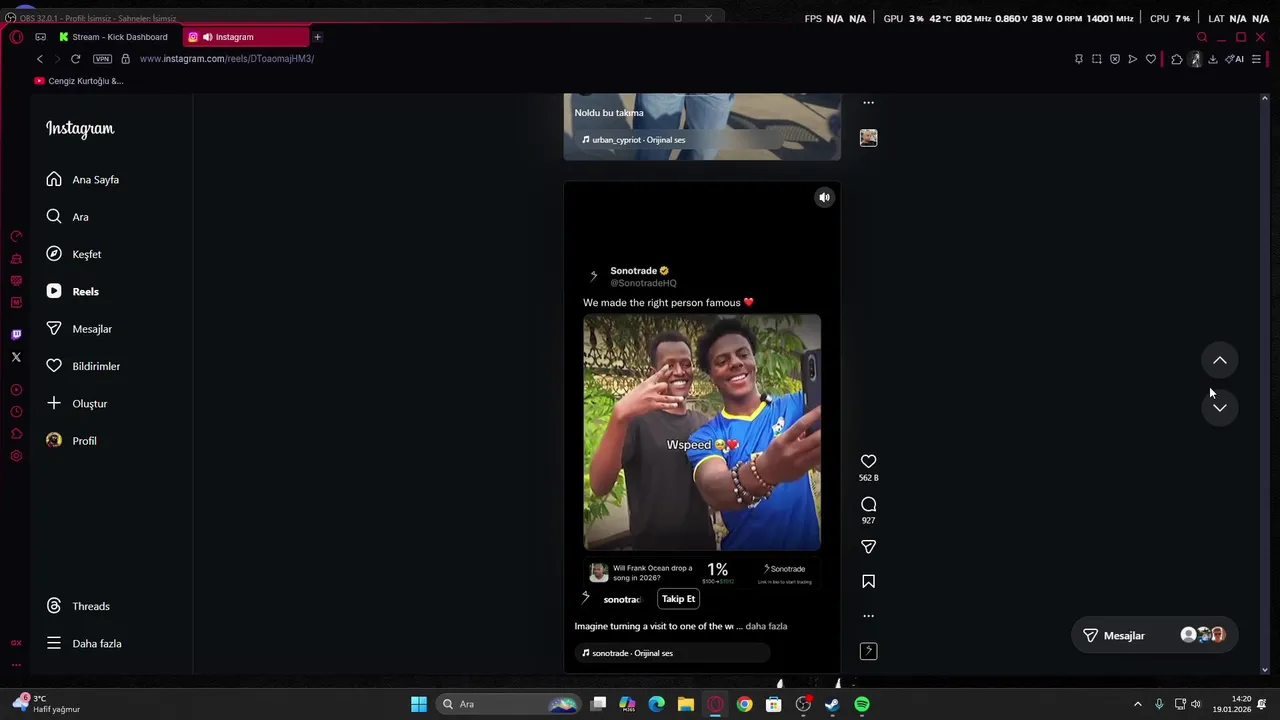Viewport: 1280px width, 720px height.
Task: Open comments on the reel showing 927
Action: coord(868,504)
